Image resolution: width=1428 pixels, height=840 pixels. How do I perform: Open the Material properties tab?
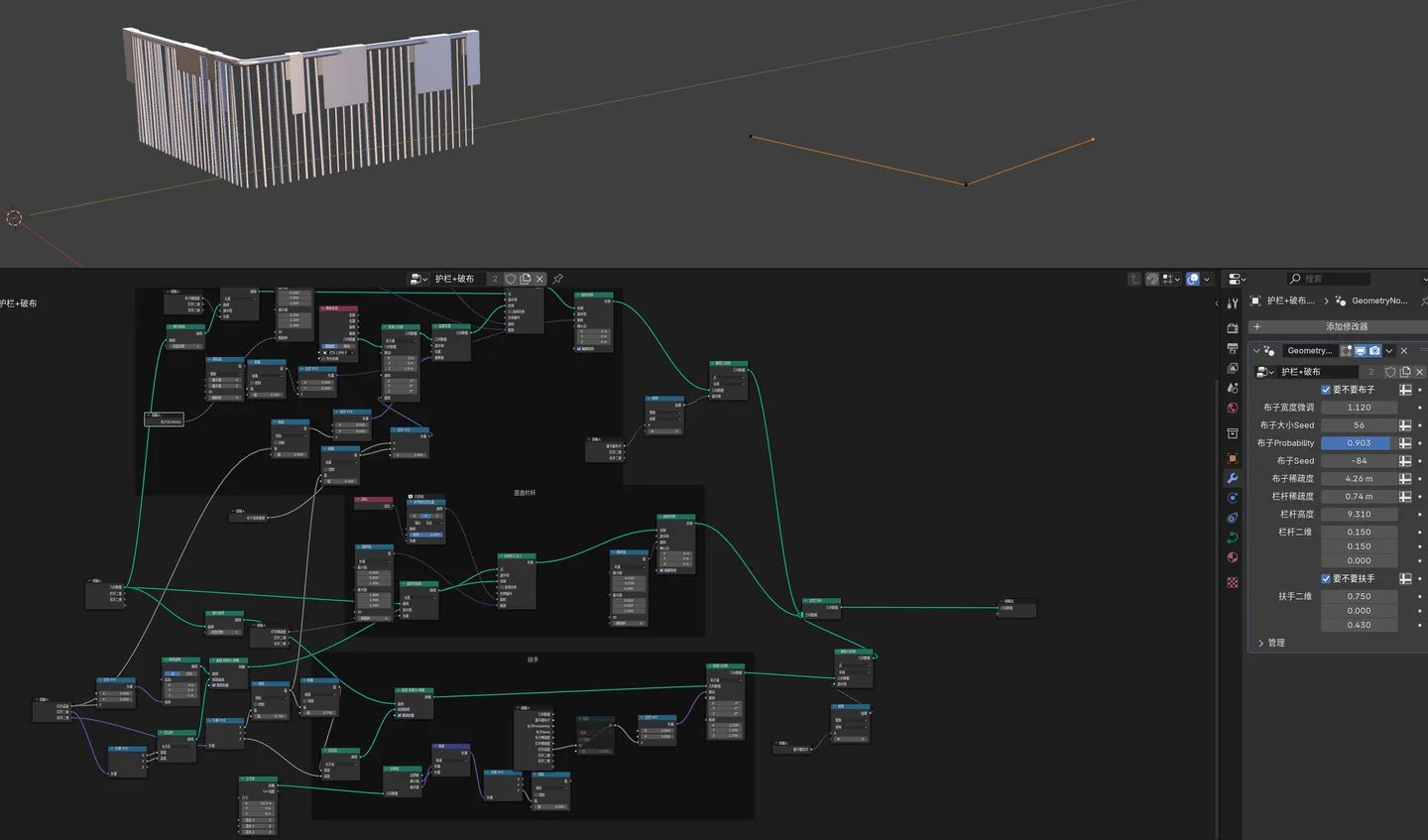click(x=1233, y=557)
